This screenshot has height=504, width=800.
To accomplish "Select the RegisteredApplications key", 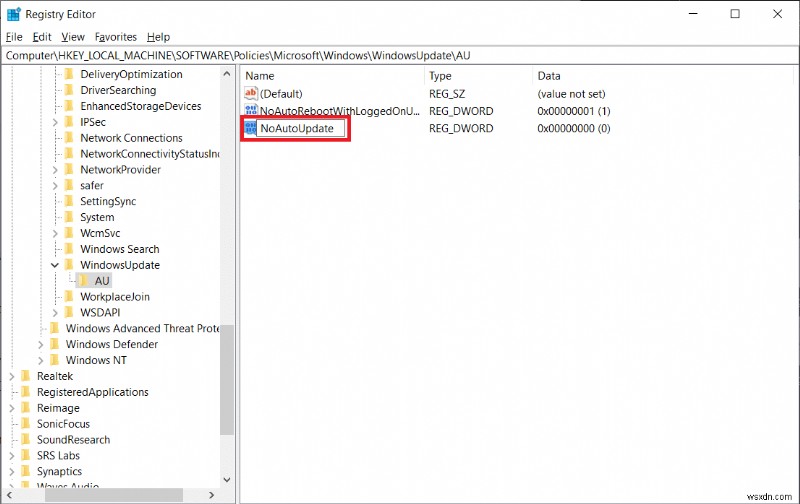I will click(x=92, y=392).
